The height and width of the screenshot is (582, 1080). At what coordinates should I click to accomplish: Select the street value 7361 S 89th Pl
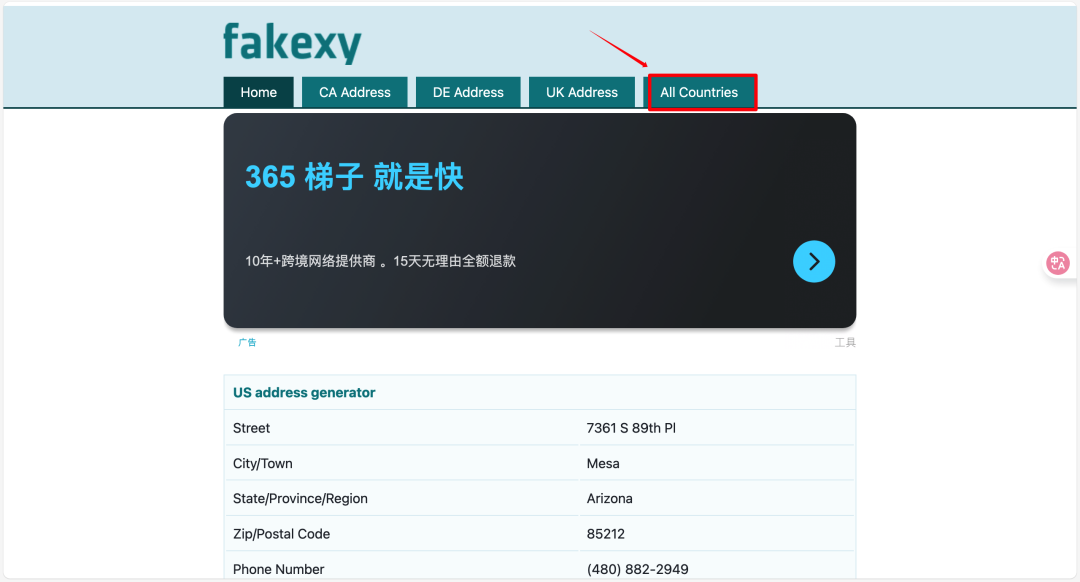(x=631, y=428)
